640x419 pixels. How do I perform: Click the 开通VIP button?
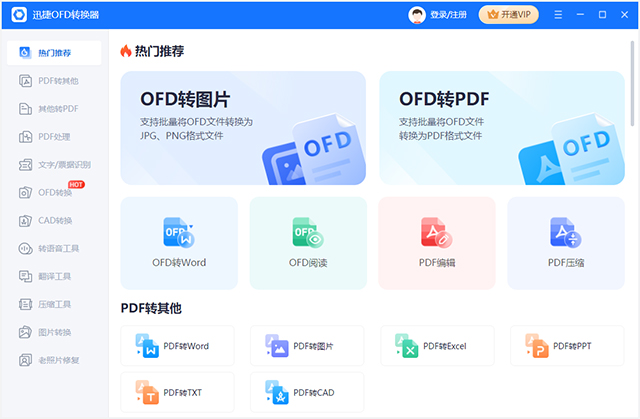tap(509, 15)
